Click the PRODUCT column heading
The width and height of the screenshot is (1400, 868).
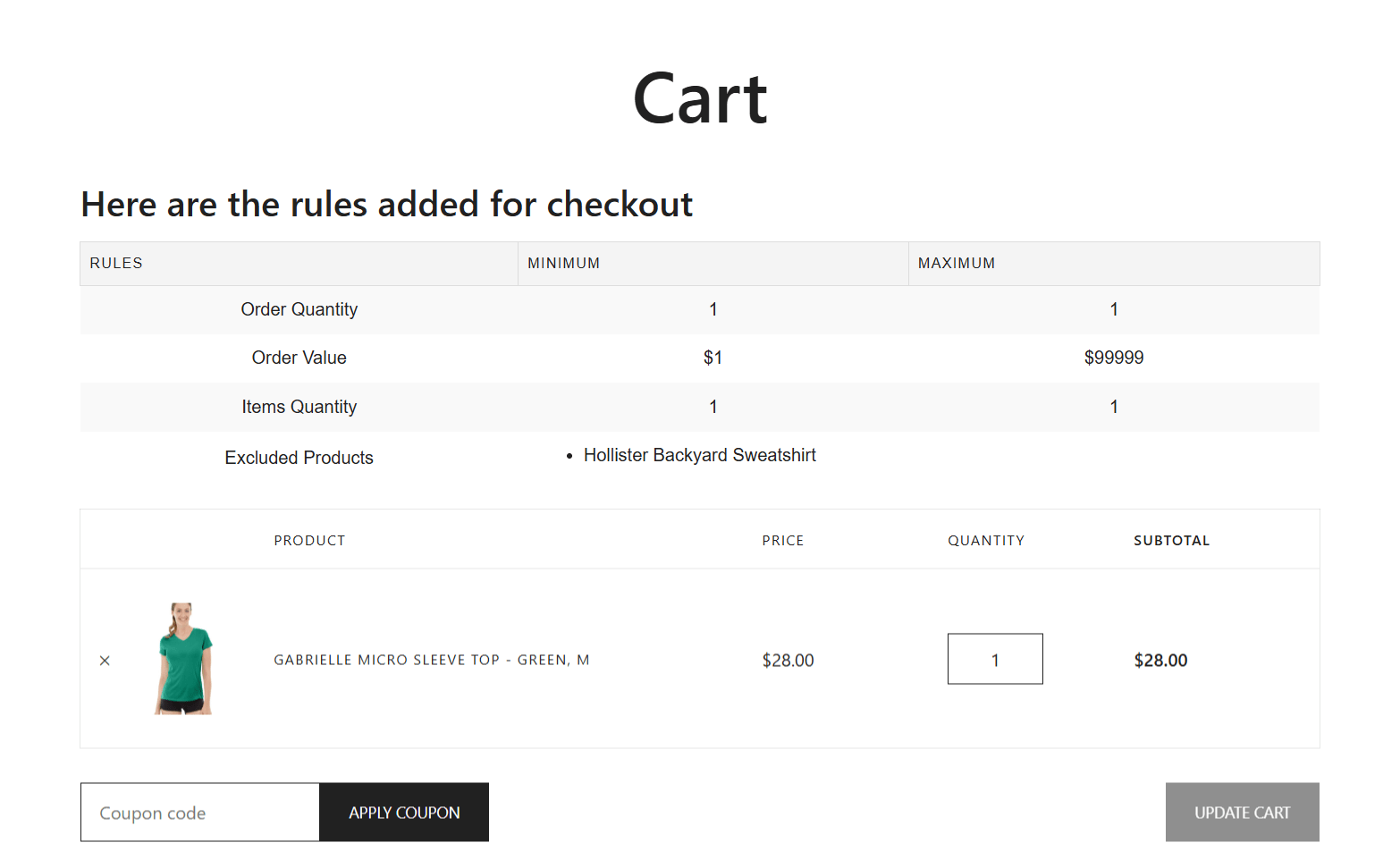click(309, 540)
